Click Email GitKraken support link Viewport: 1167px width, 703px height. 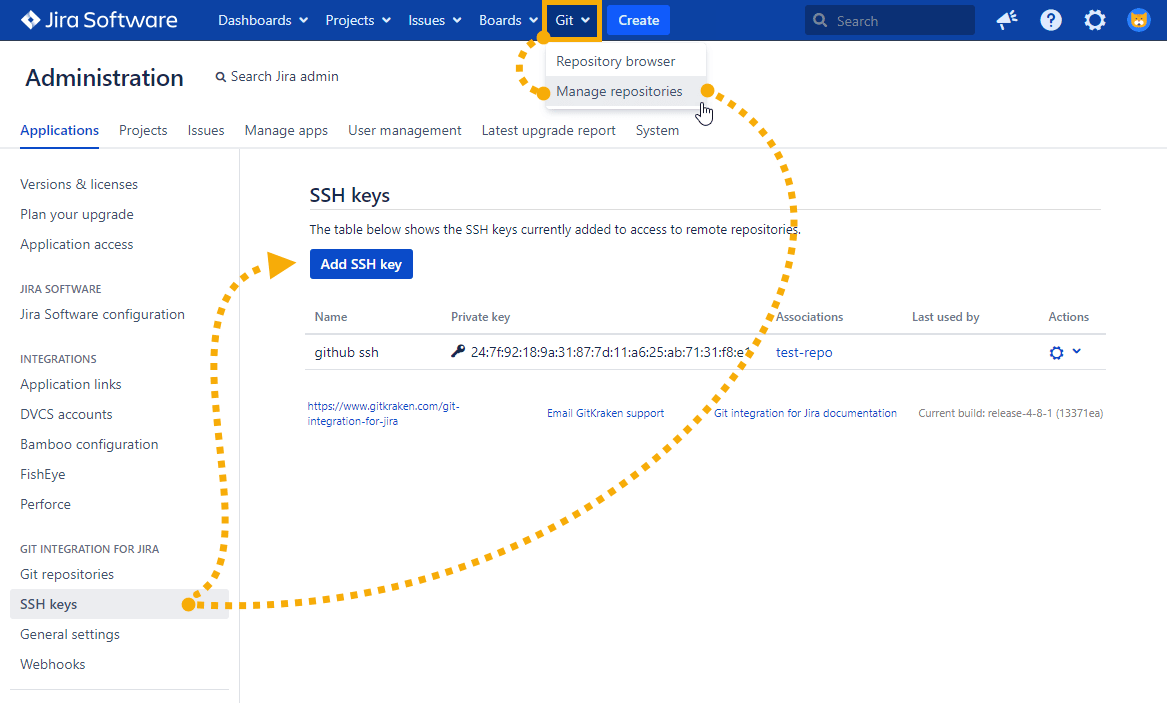coord(605,414)
